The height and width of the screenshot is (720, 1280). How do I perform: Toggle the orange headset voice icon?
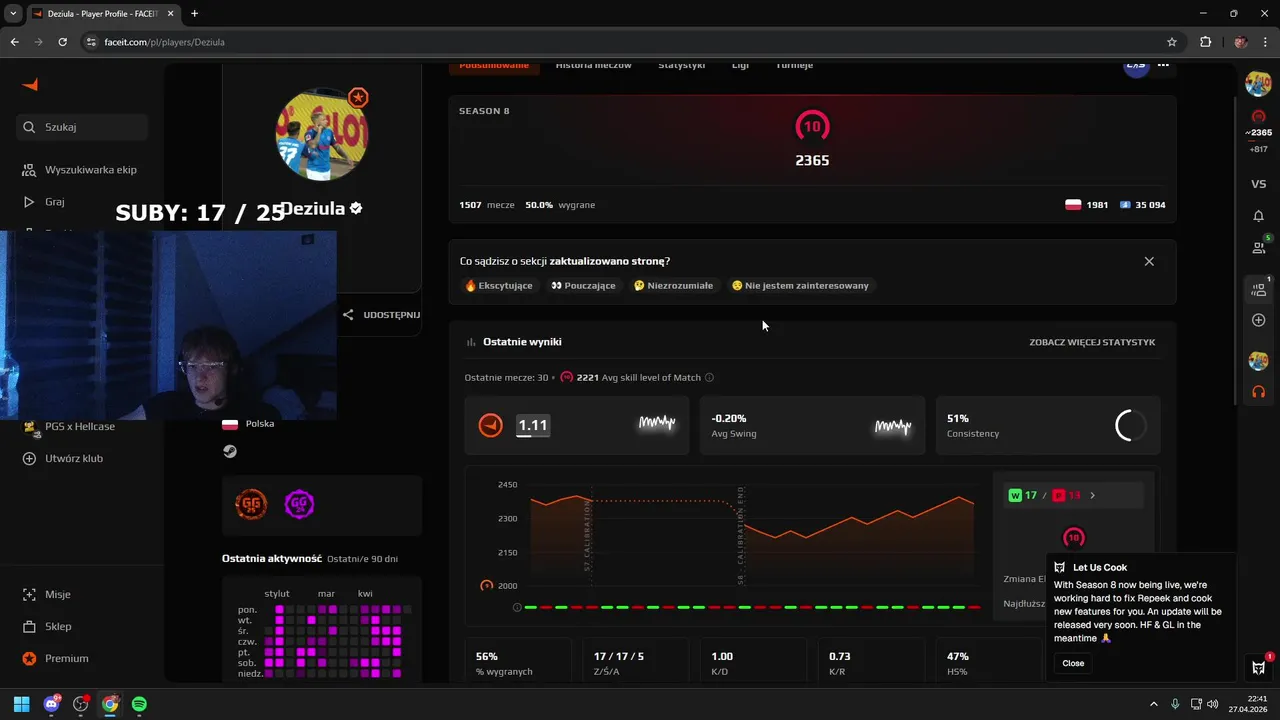coord(1258,391)
